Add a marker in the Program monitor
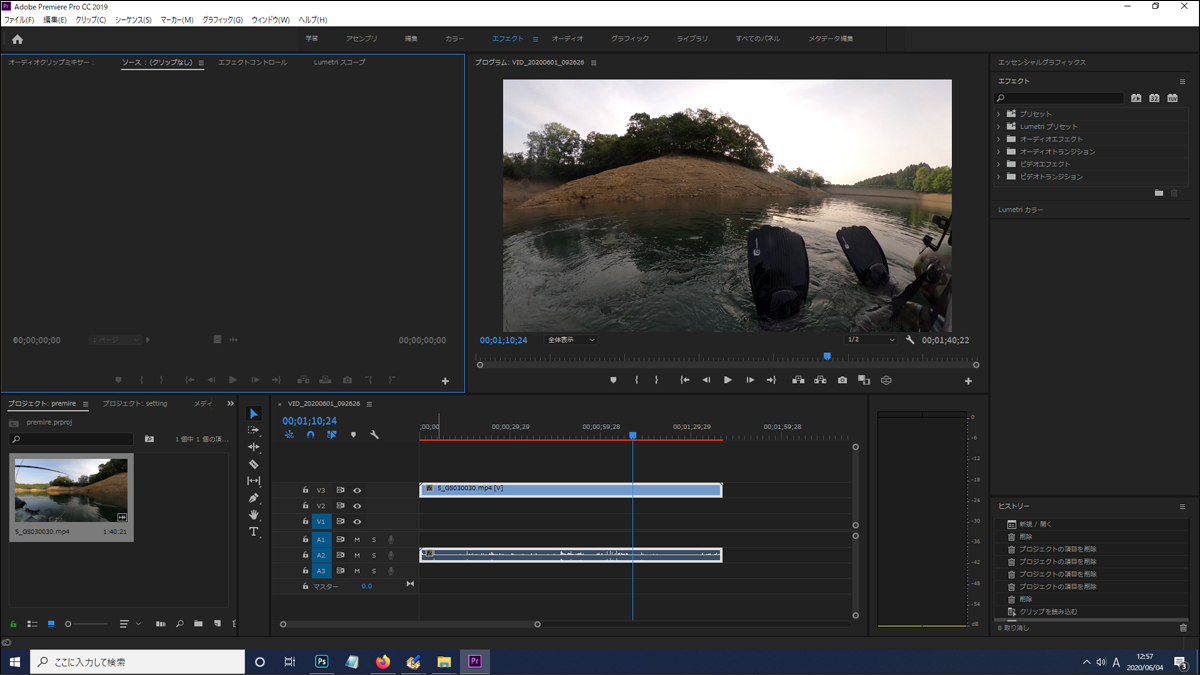1200x675 pixels. pos(613,380)
